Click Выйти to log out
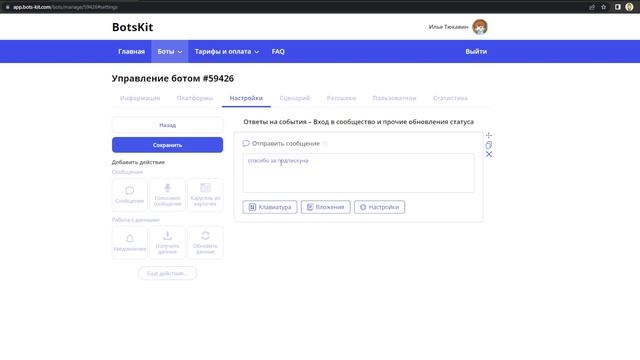Viewport: 640px width, 360px height. tap(476, 51)
